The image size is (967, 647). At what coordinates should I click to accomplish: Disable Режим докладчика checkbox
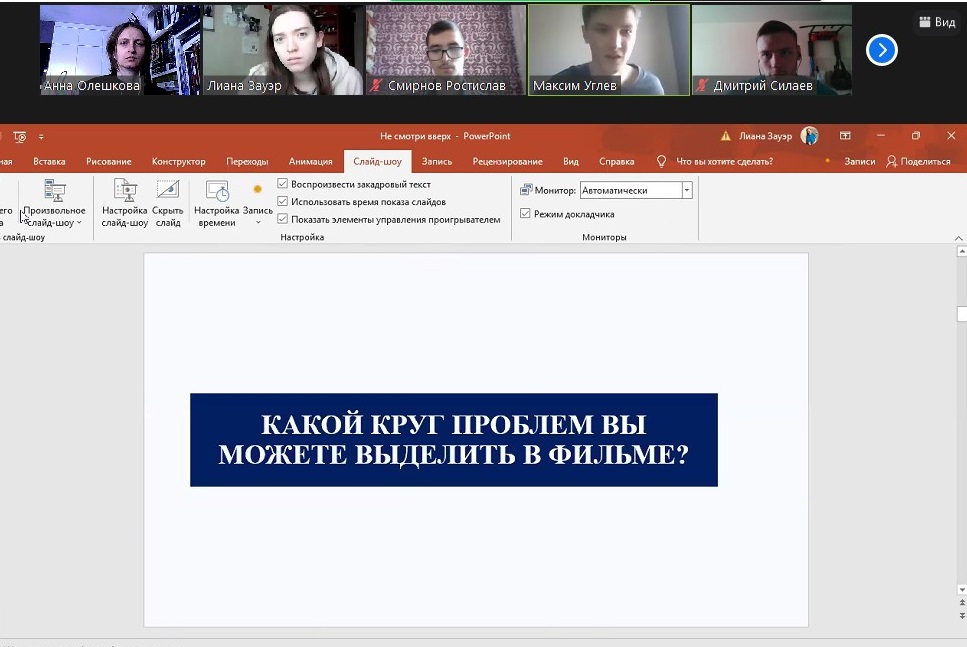click(x=526, y=214)
